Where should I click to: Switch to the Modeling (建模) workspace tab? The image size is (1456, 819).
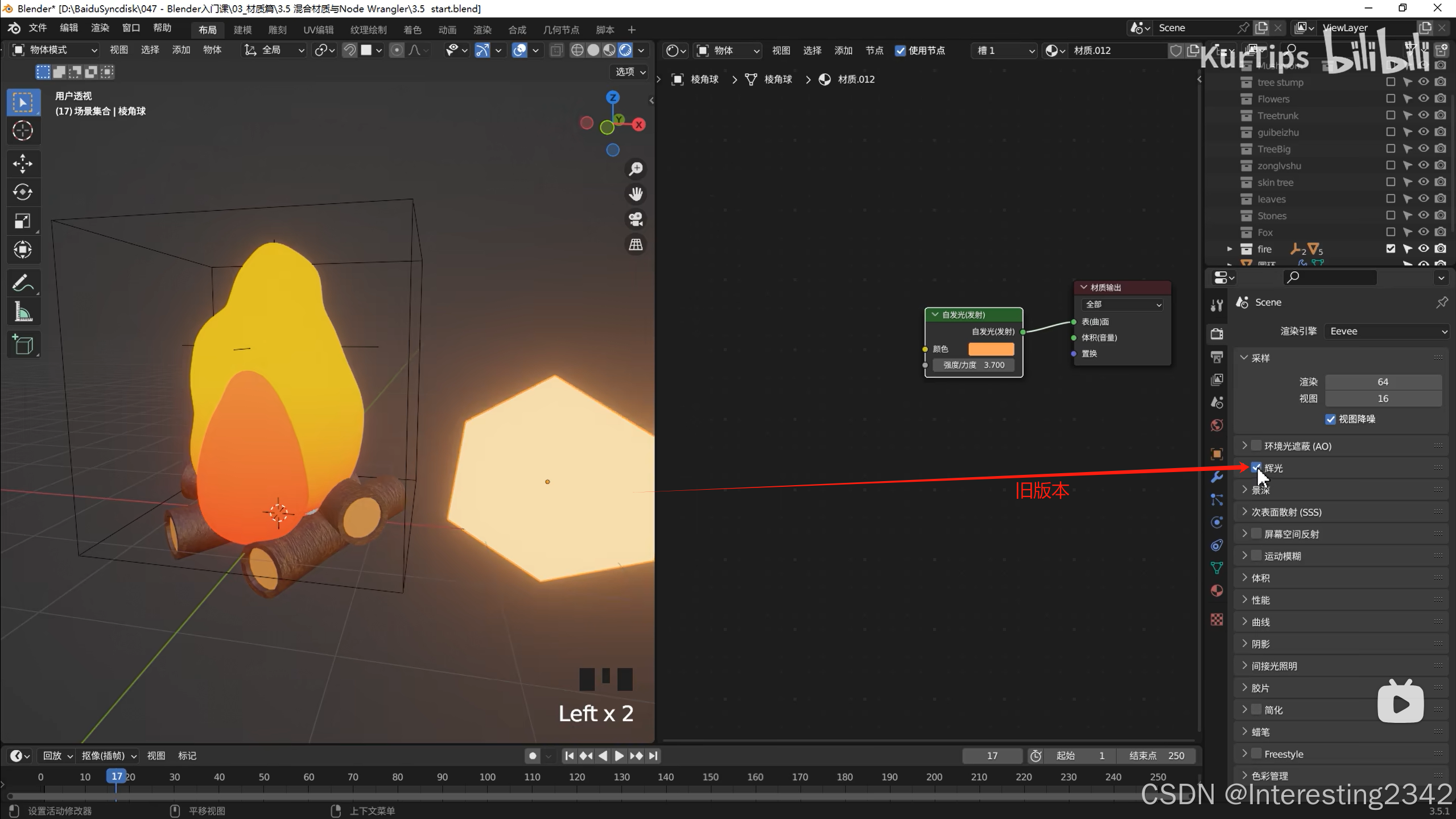pos(242,30)
